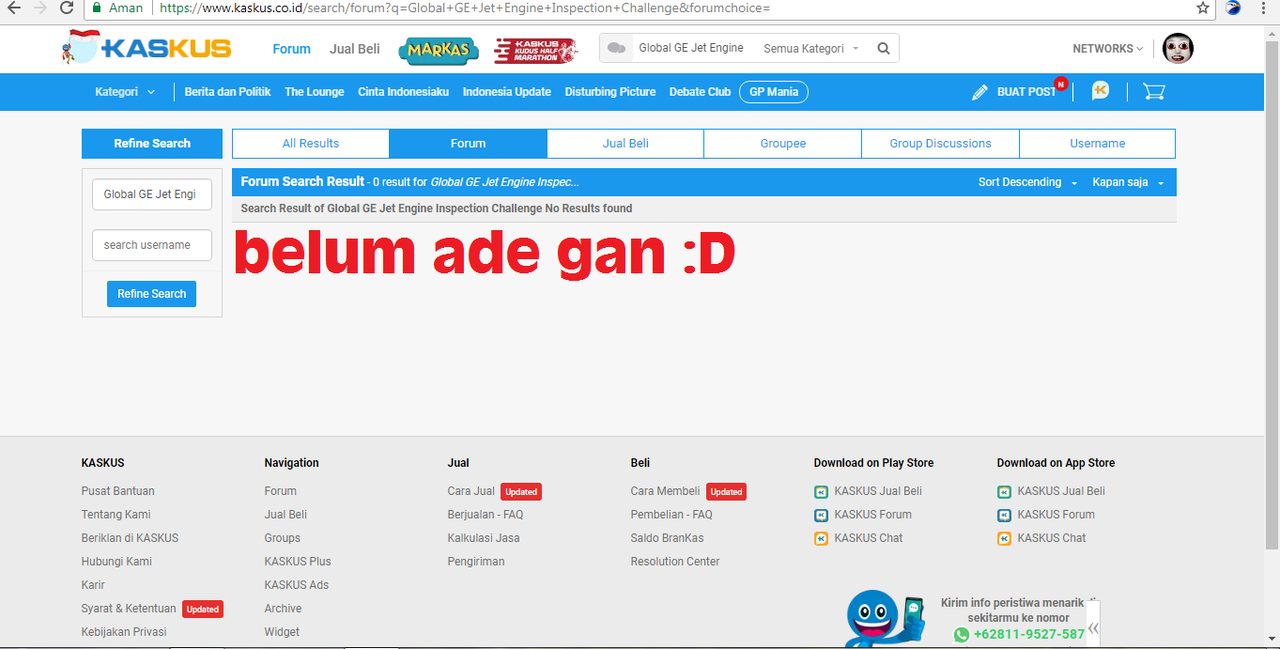Screen dimensions: 1280x649
Task: Click the gray cloud icon in search box
Action: (x=617, y=48)
